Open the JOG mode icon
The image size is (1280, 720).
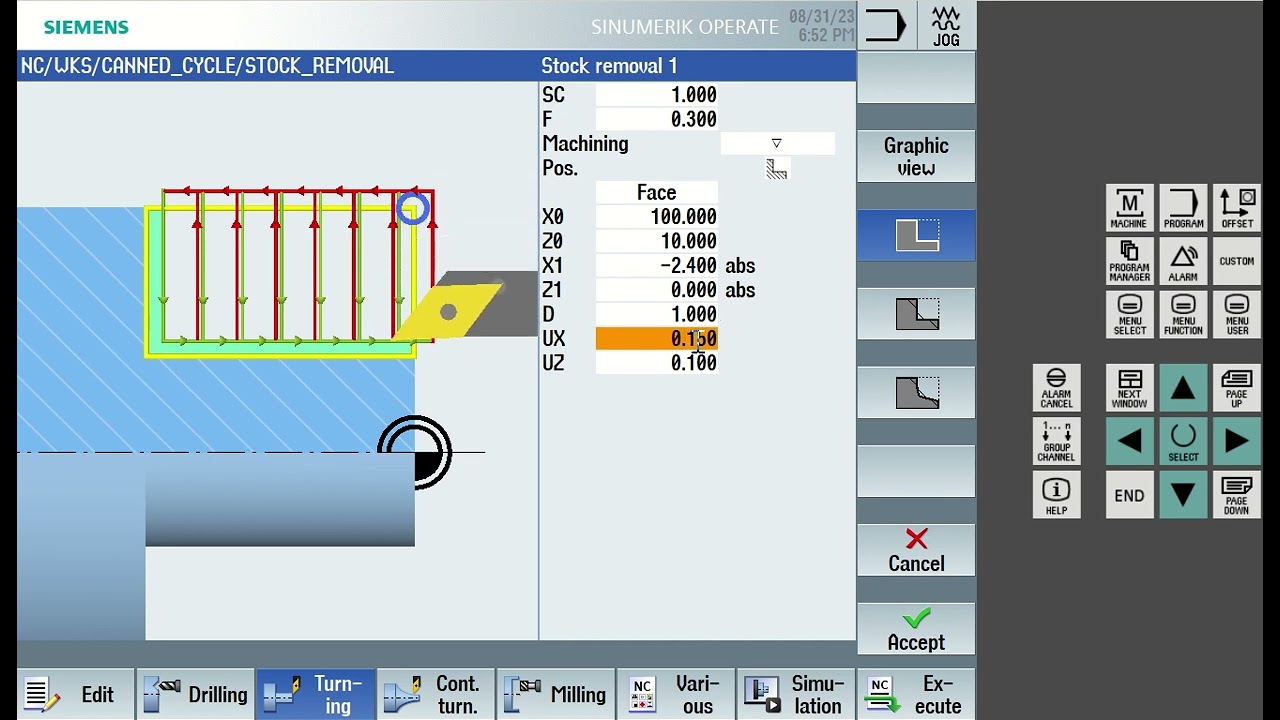click(945, 26)
